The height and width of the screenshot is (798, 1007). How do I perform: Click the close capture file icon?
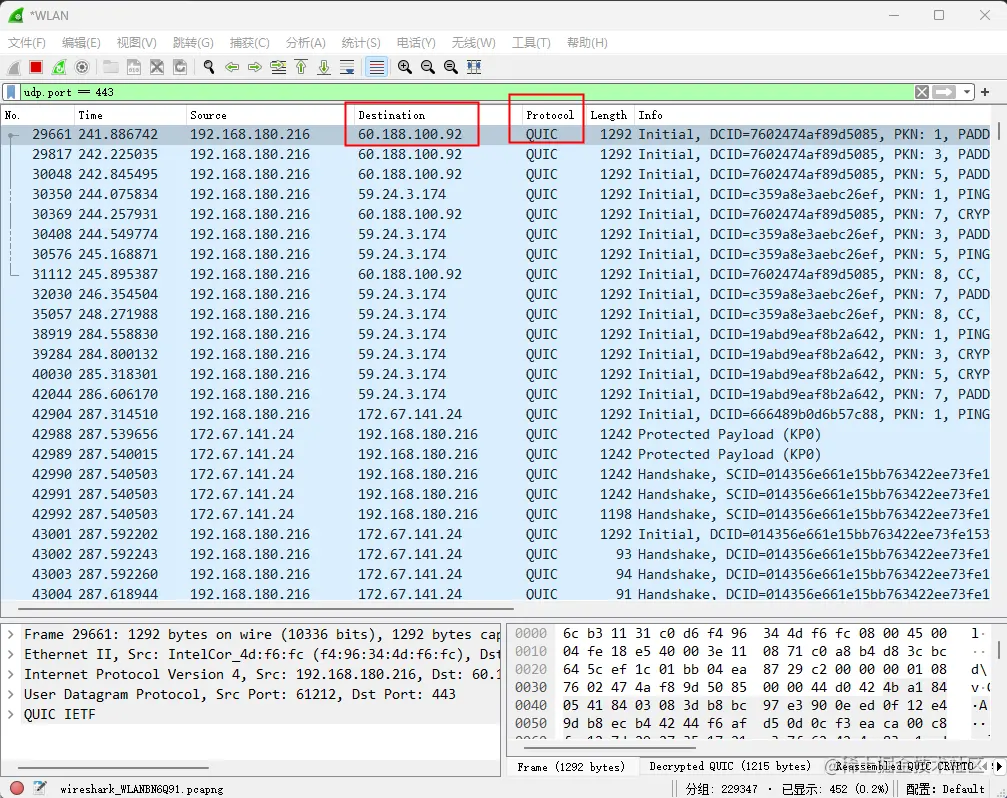click(x=157, y=67)
